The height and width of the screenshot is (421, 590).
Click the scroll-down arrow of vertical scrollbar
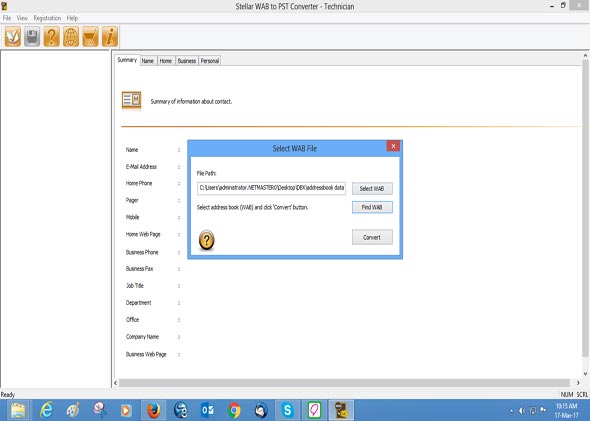click(585, 374)
